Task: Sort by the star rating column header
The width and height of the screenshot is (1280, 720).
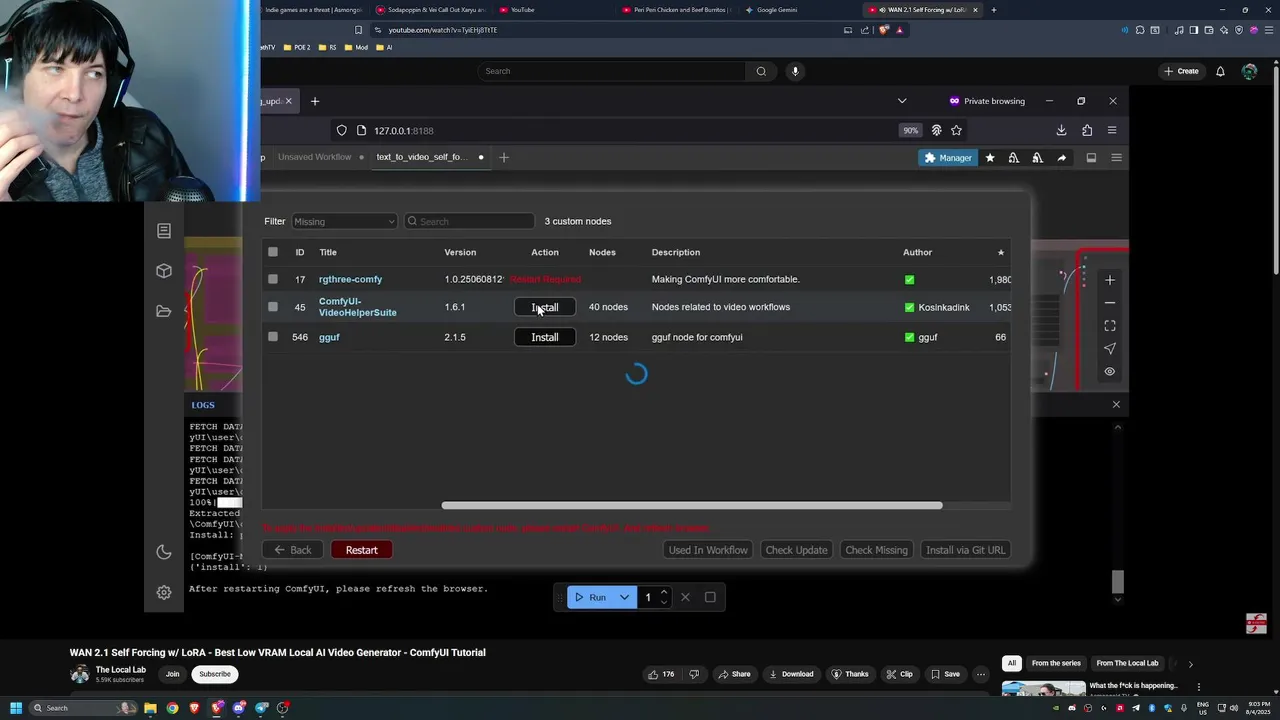Action: tap(1000, 252)
